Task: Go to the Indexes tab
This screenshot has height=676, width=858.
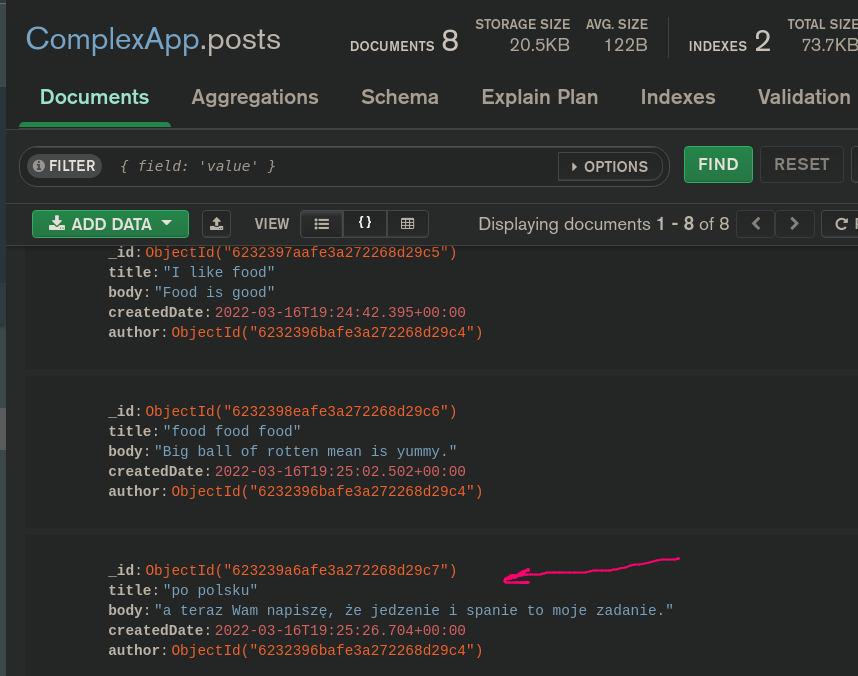Action: click(678, 97)
